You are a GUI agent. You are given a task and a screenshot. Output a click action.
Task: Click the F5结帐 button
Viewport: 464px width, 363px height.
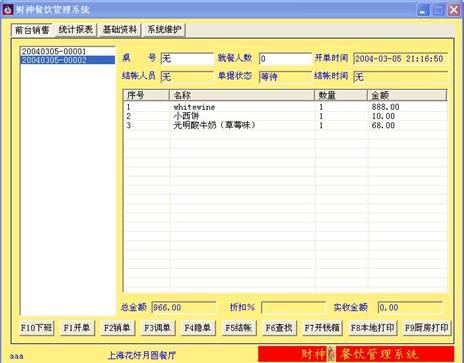pos(239,328)
